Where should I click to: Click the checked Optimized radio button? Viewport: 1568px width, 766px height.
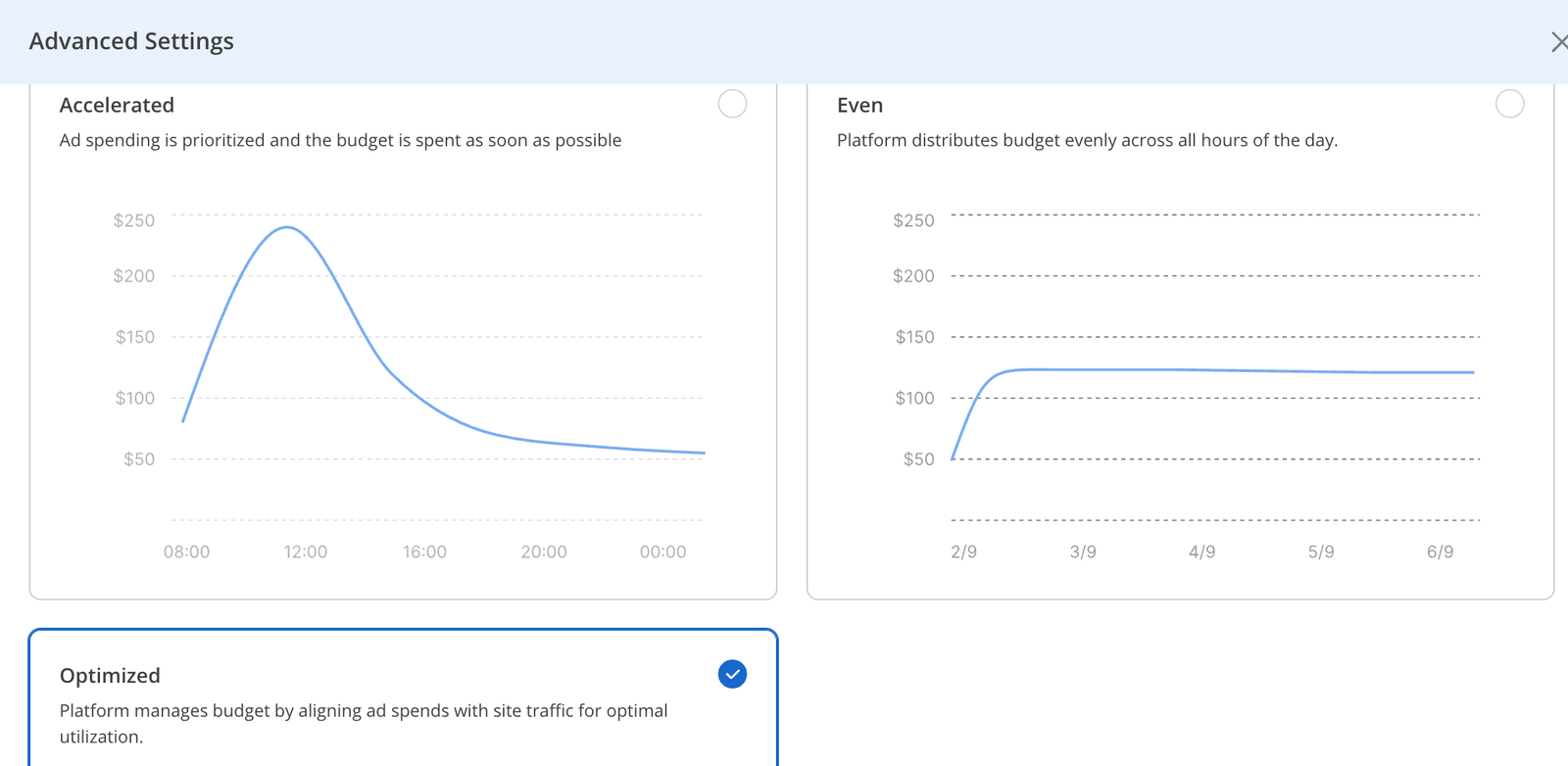[x=732, y=674]
